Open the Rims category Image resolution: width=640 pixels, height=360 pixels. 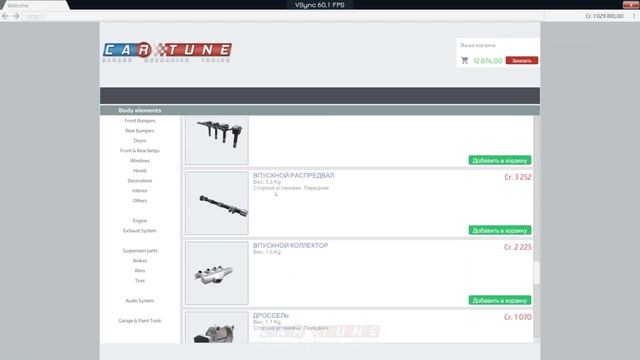(140, 271)
